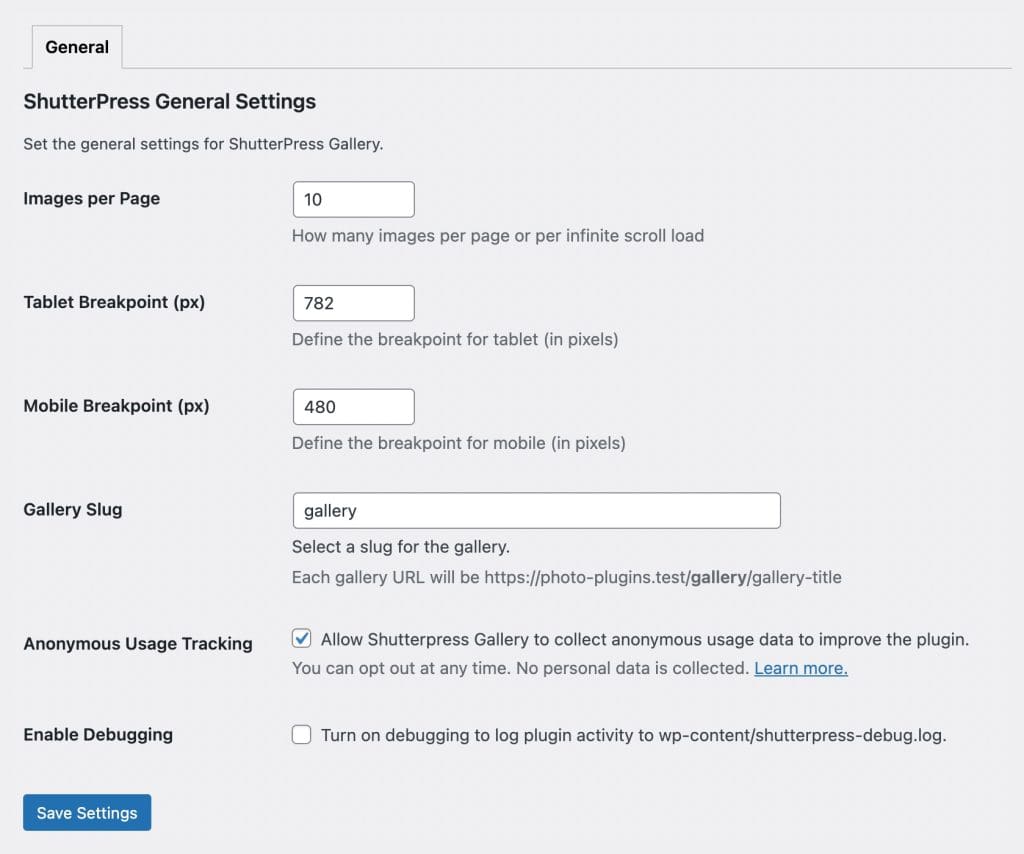Click the 'Anonymous Usage Tracking' row label
The height and width of the screenshot is (854, 1024).
pyautogui.click(x=137, y=644)
